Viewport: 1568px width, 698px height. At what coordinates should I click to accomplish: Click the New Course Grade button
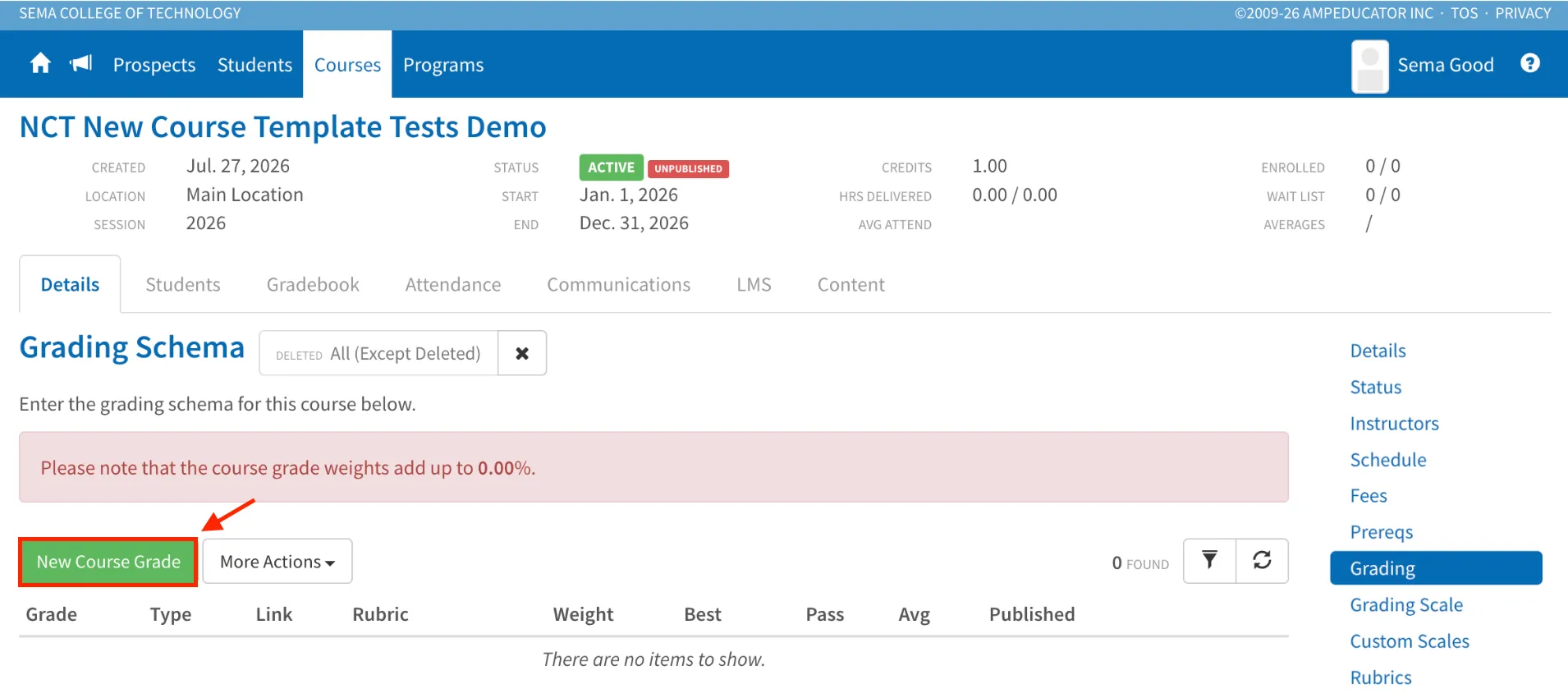pos(108,562)
